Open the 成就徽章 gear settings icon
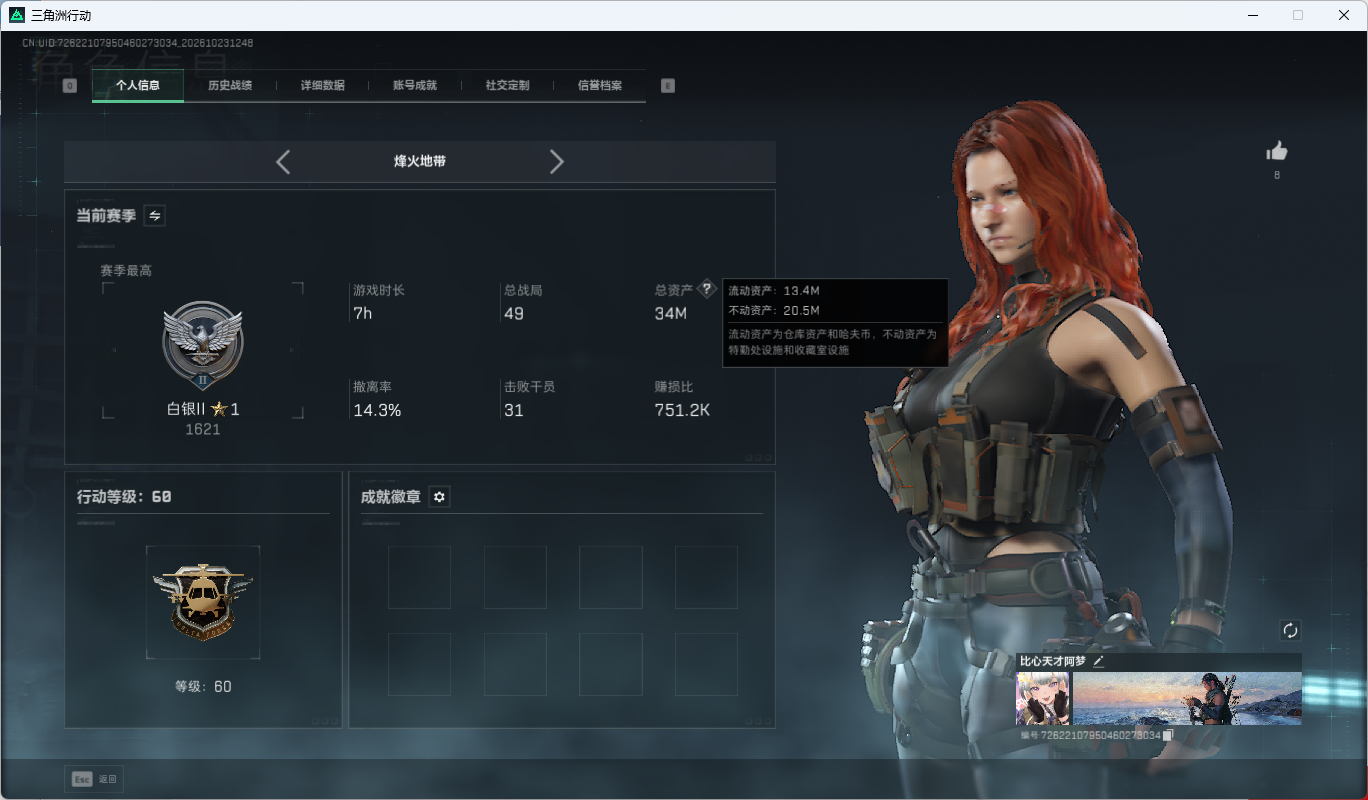This screenshot has width=1368, height=800. [439, 497]
